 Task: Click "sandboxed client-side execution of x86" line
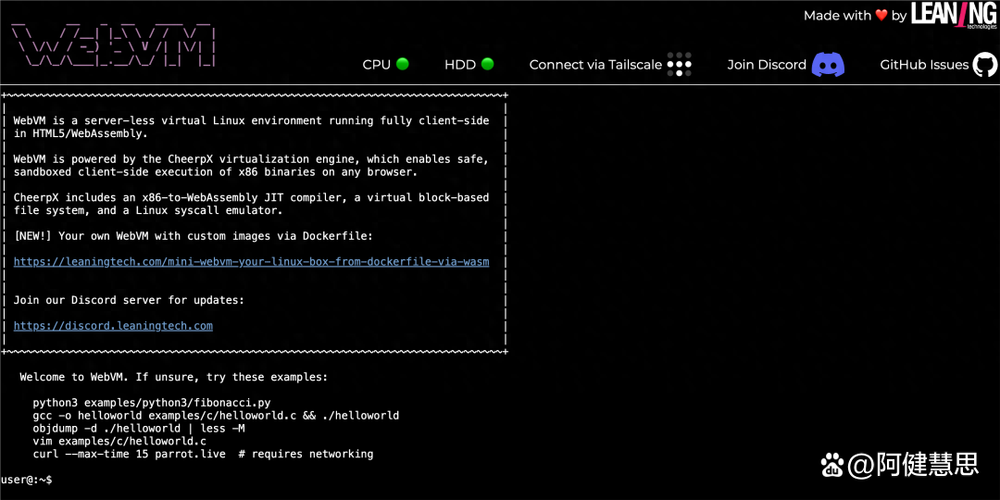(216, 172)
